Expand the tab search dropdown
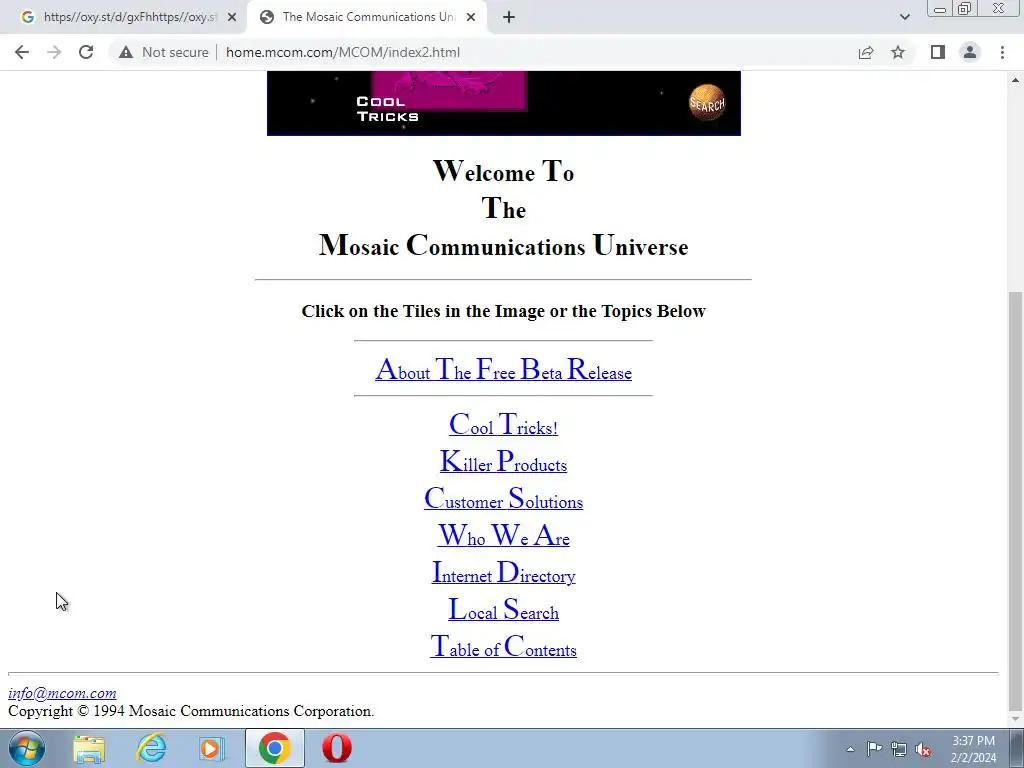Screen dimensions: 1024x768 pos(904,18)
